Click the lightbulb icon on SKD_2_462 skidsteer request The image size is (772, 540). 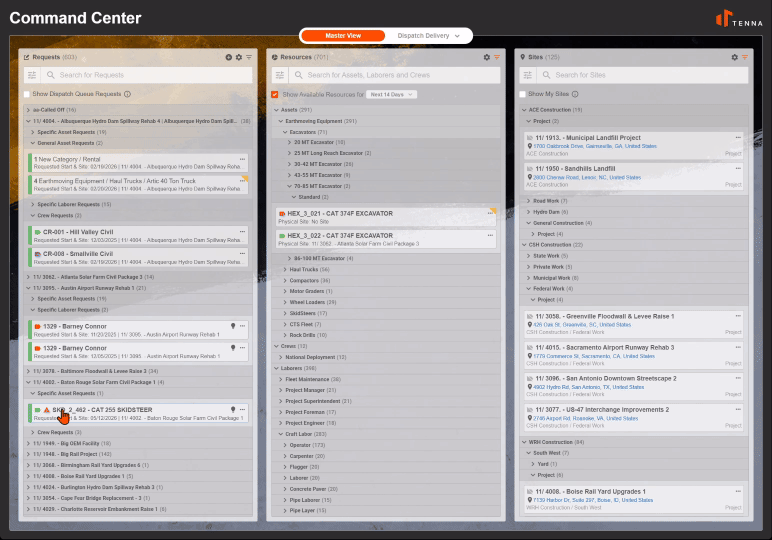[x=233, y=409]
